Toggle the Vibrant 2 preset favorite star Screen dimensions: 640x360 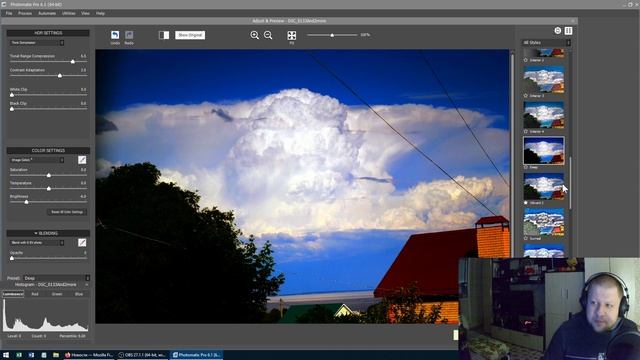click(x=526, y=203)
